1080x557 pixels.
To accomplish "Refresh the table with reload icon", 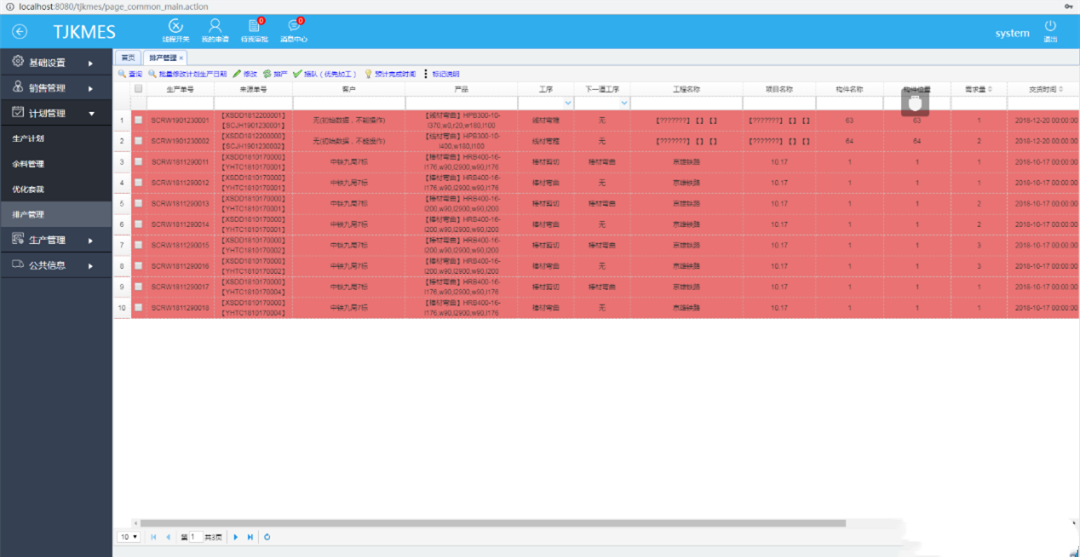I will 267,536.
